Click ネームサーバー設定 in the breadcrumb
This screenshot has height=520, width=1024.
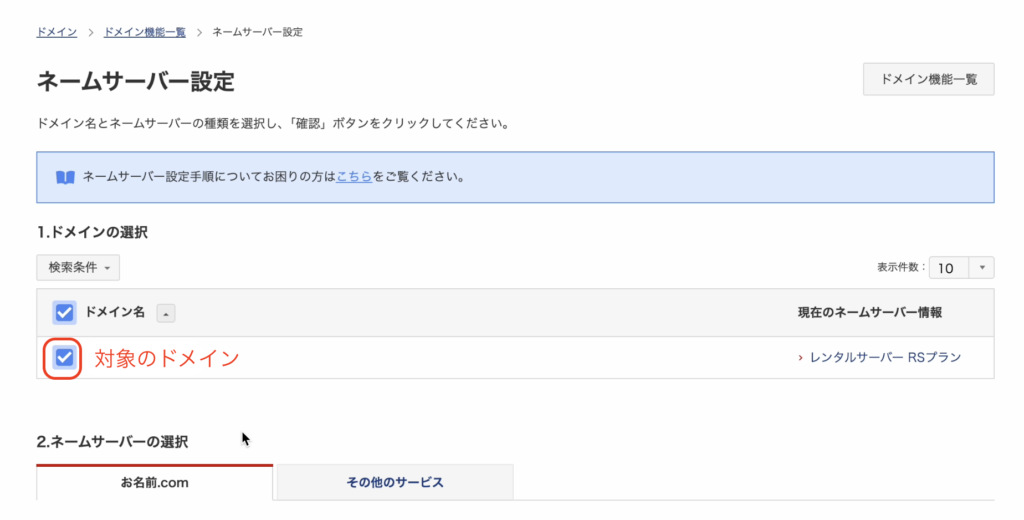point(258,32)
